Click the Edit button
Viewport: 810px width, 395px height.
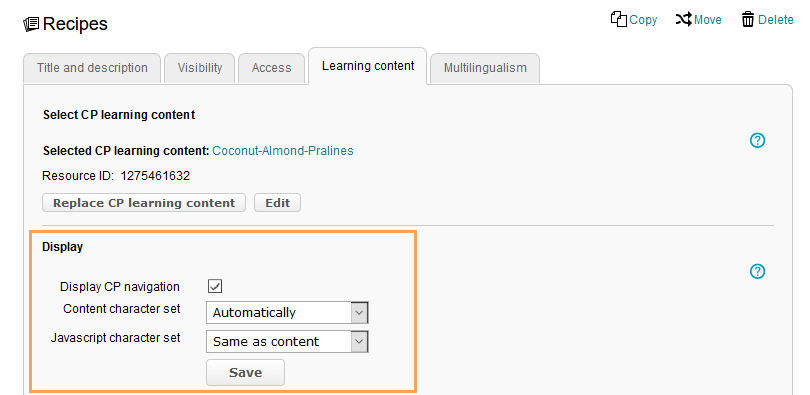point(277,203)
